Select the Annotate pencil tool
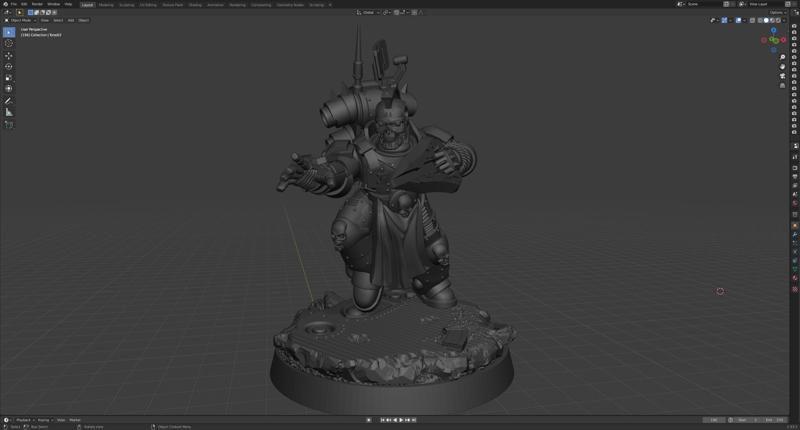The image size is (800, 430). pyautogui.click(x=9, y=100)
